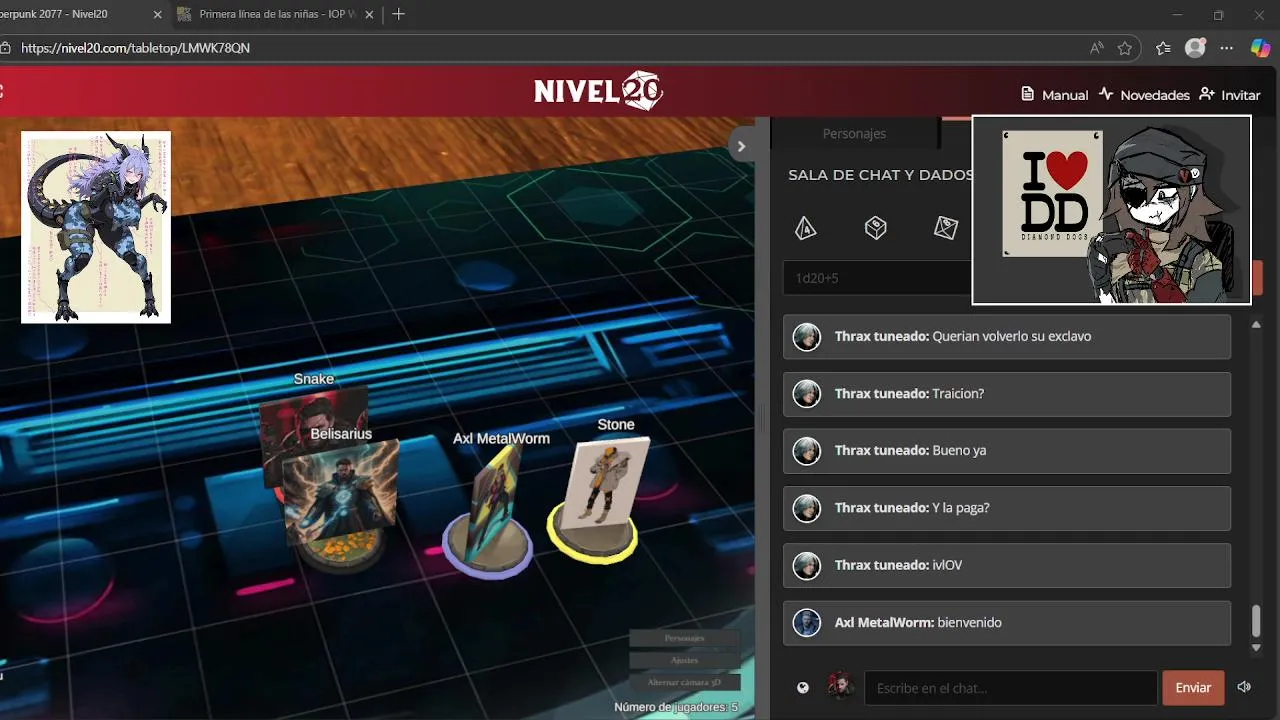
Task: Click the globe icon beside chat avatar
Action: pos(802,688)
